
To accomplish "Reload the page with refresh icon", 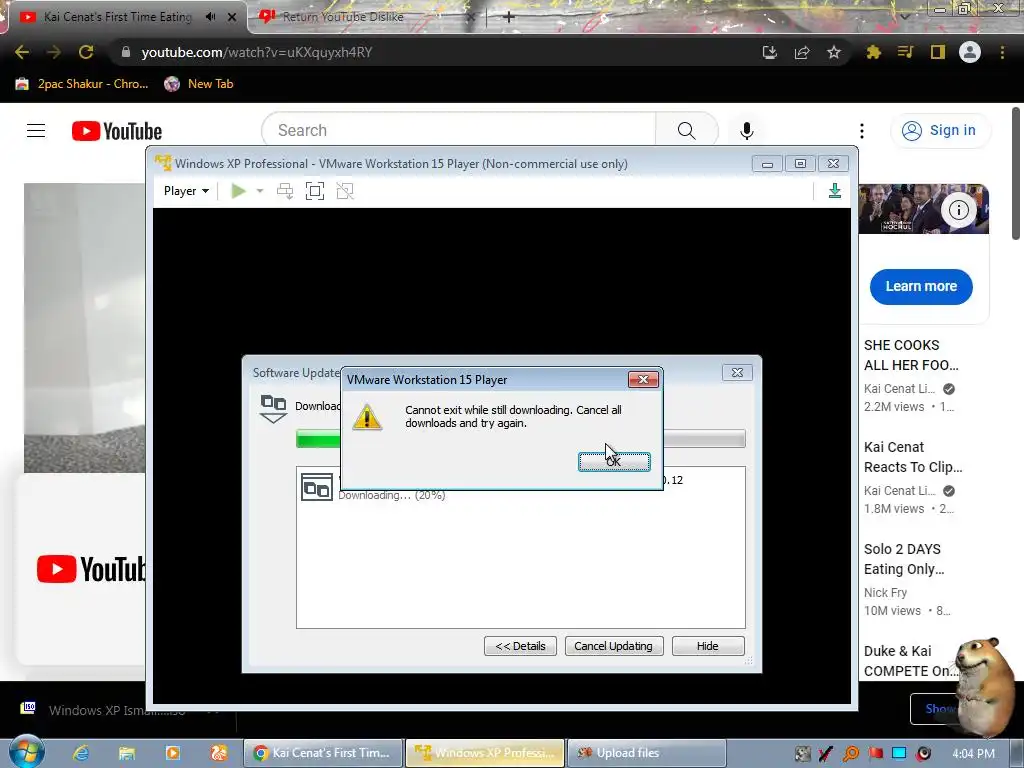I will point(86,52).
